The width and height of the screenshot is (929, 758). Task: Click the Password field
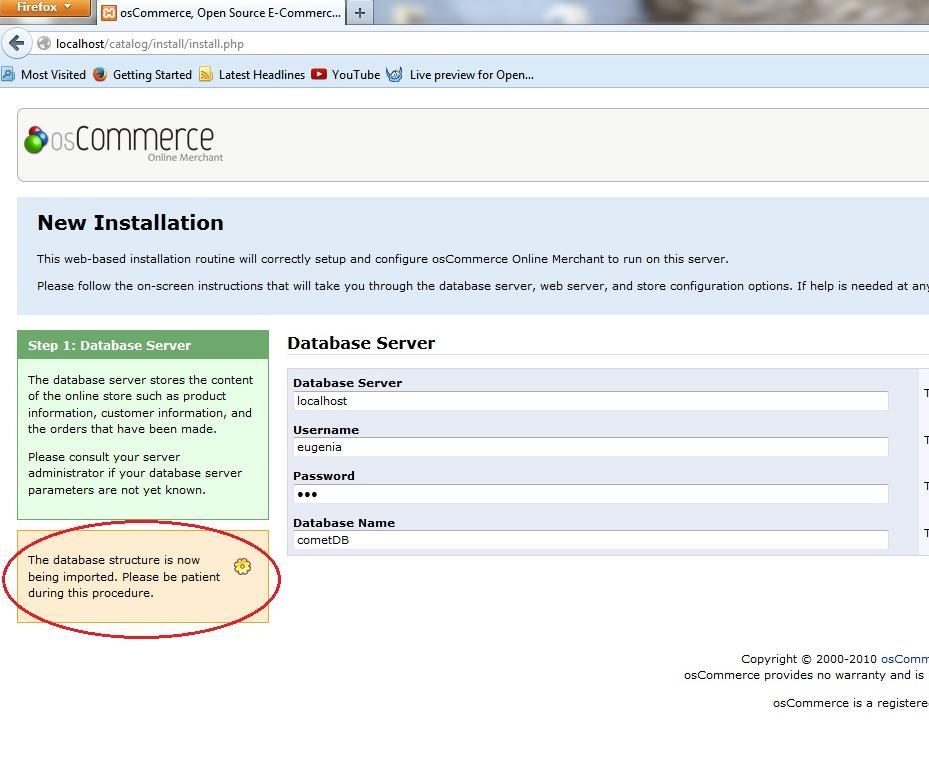click(x=591, y=494)
